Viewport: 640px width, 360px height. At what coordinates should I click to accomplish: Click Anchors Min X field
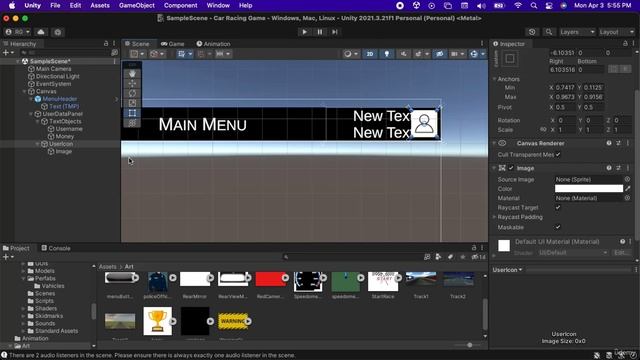tap(565, 88)
